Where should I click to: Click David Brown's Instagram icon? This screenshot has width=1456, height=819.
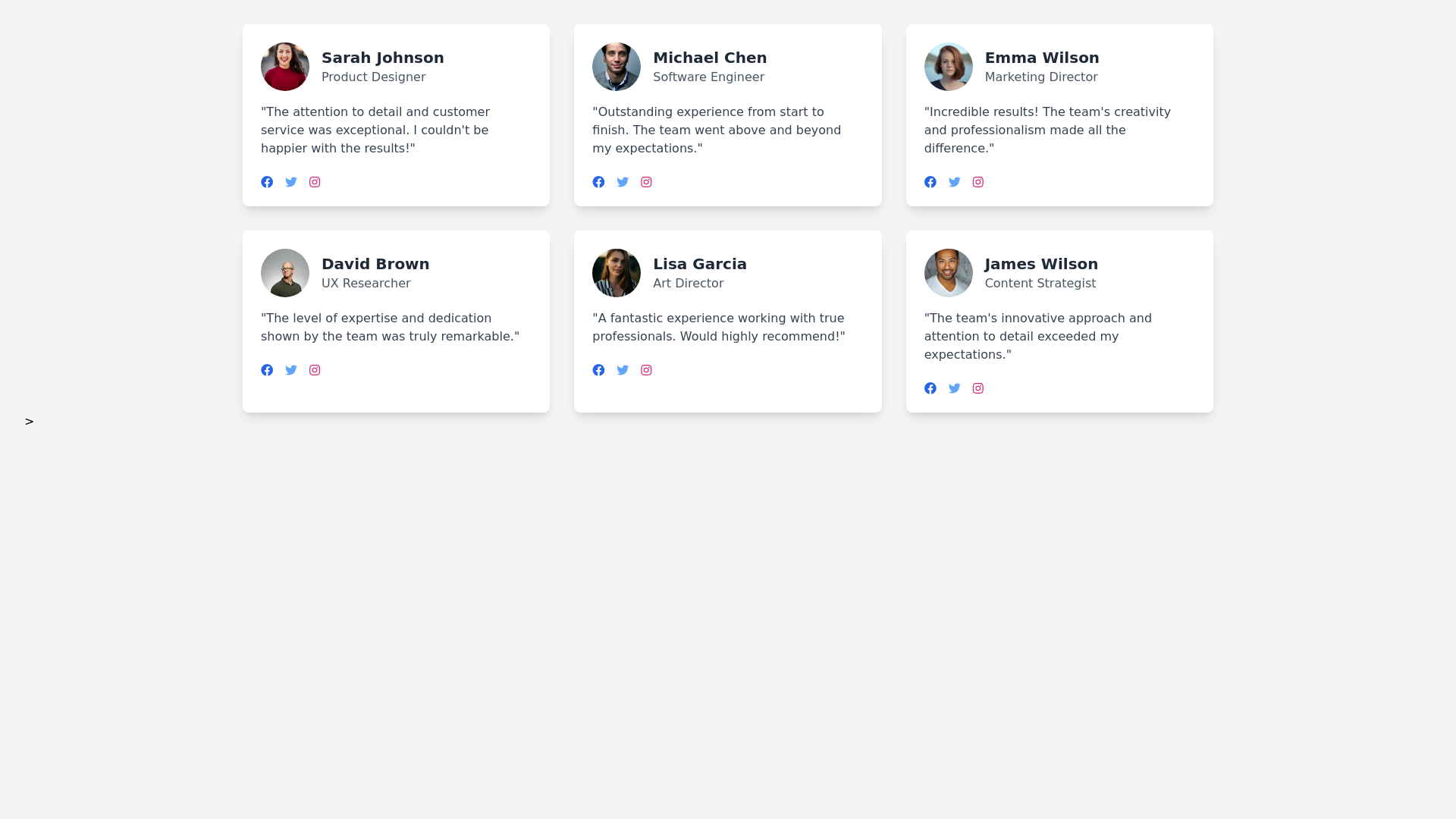coord(315,370)
